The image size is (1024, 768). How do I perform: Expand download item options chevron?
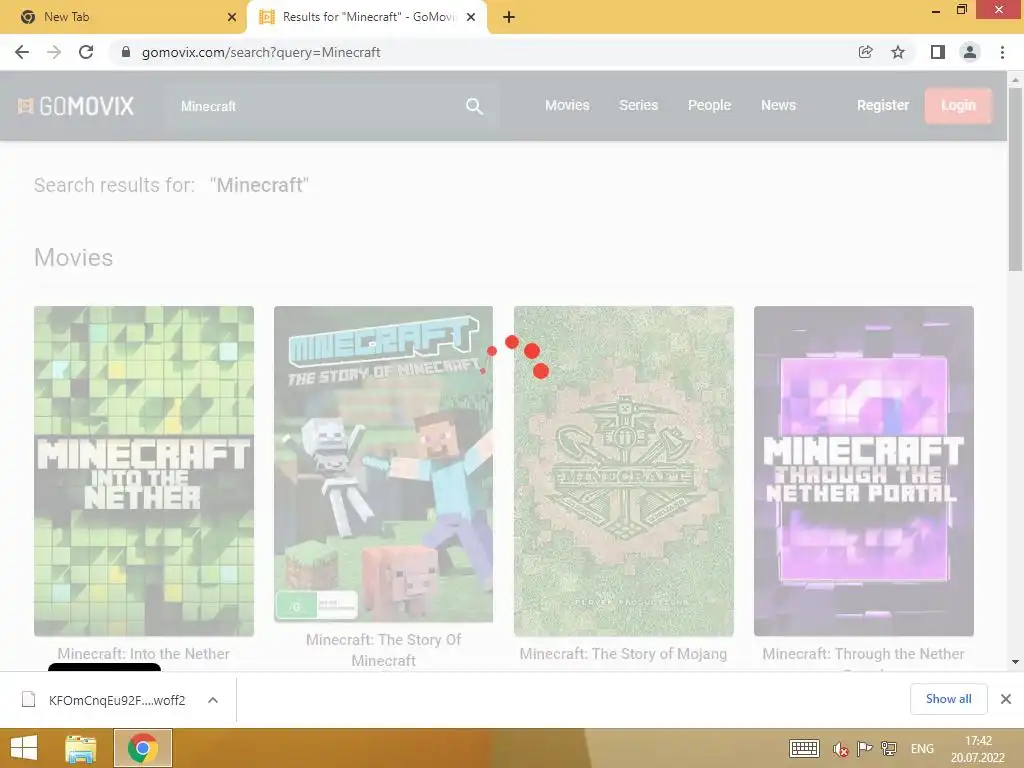click(213, 700)
